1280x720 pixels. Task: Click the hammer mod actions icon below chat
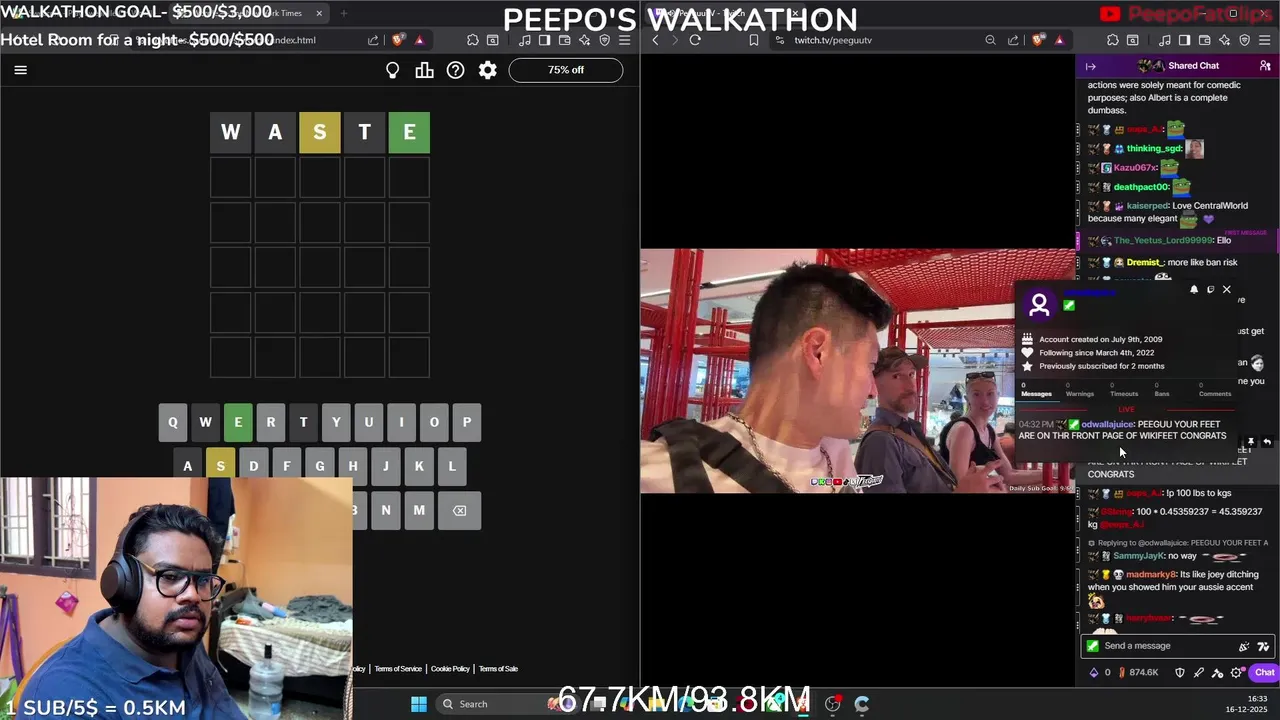1218,673
